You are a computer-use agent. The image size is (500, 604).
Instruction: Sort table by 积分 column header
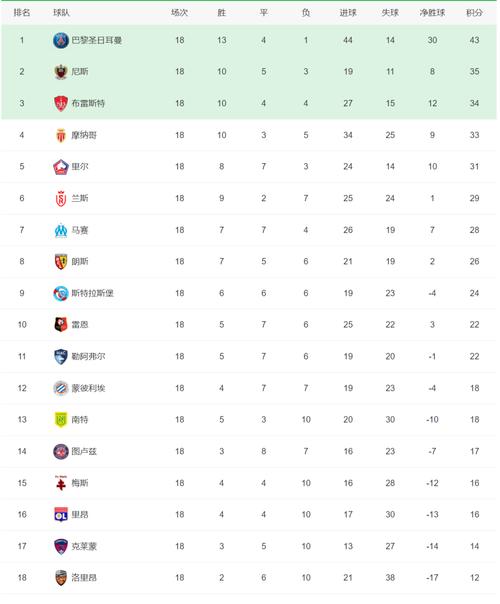(x=474, y=13)
